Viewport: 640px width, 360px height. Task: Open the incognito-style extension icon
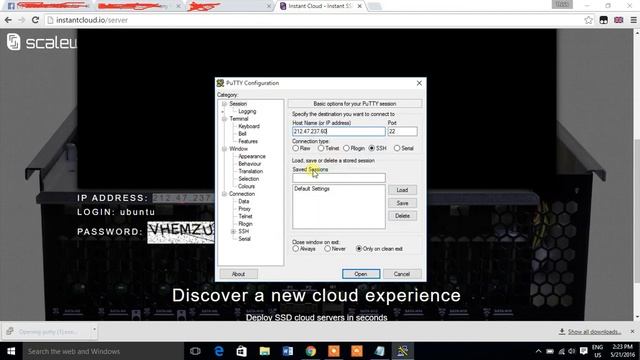[603, 20]
